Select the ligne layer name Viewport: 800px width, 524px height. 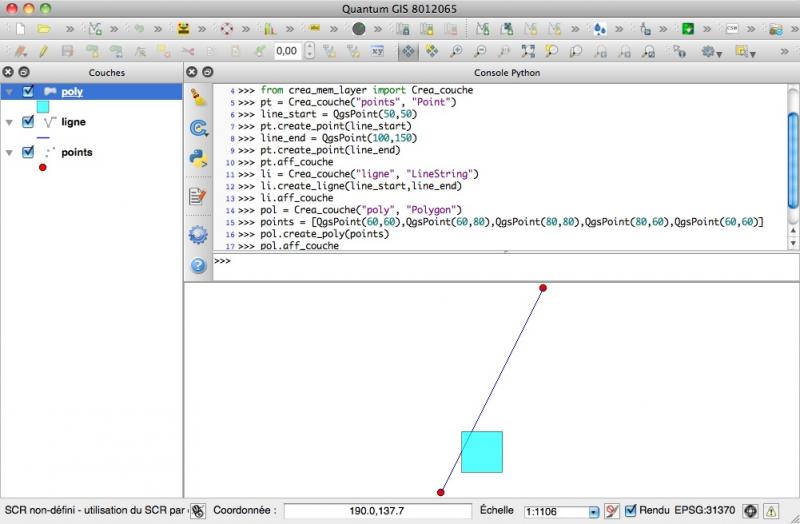[x=73, y=122]
